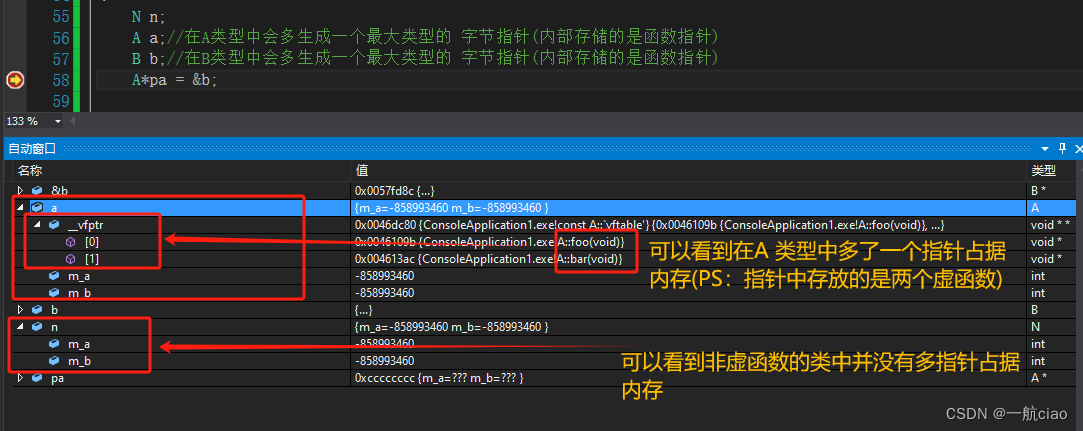Expand the pa pointer row
Viewport: 1083px width, 431px height.
[x=21, y=378]
